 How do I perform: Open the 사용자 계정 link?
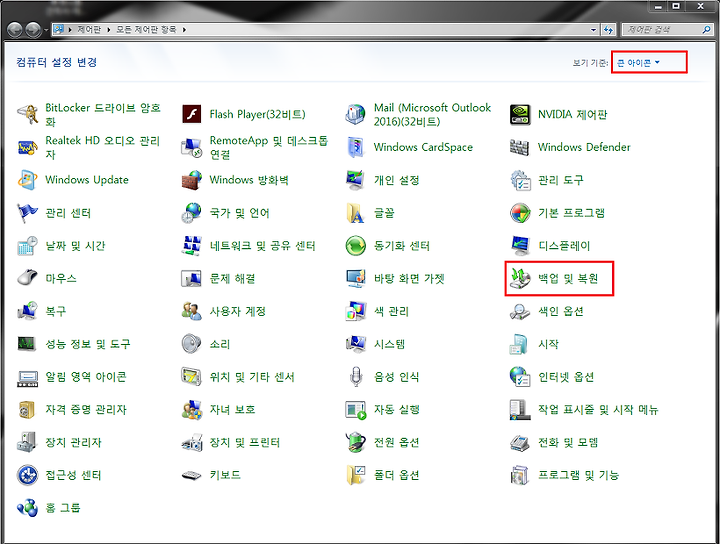tap(238, 311)
